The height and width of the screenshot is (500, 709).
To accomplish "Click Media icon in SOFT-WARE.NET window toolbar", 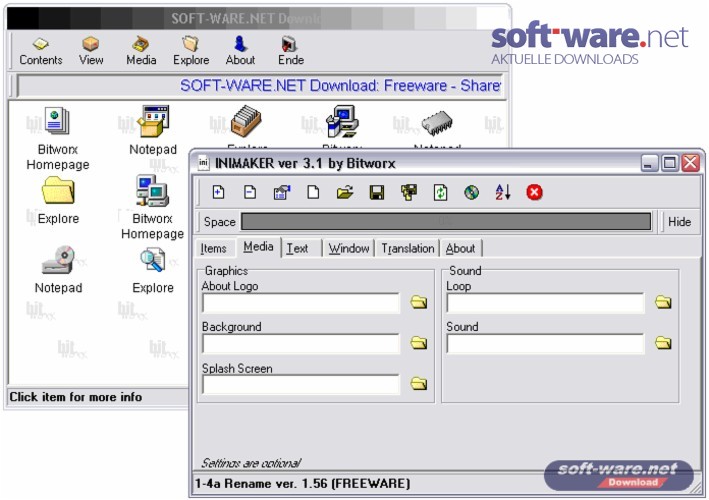I will (x=141, y=51).
